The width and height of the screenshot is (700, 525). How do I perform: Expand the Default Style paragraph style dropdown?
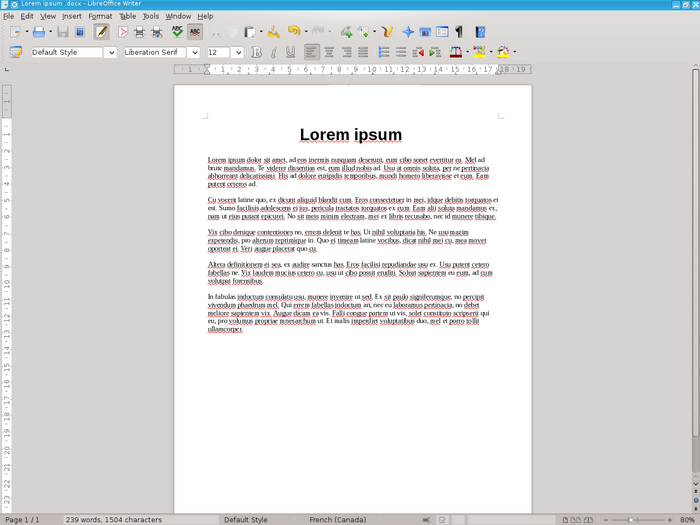pos(110,52)
